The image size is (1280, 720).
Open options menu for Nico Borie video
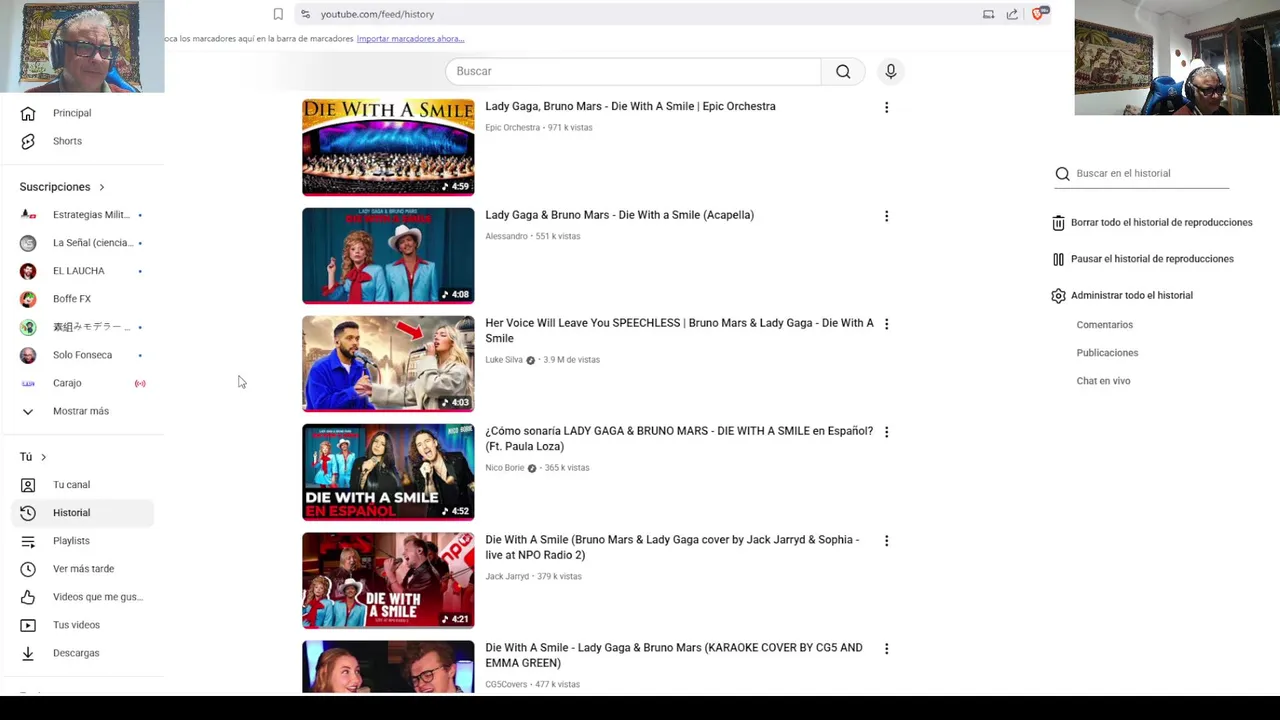click(886, 432)
